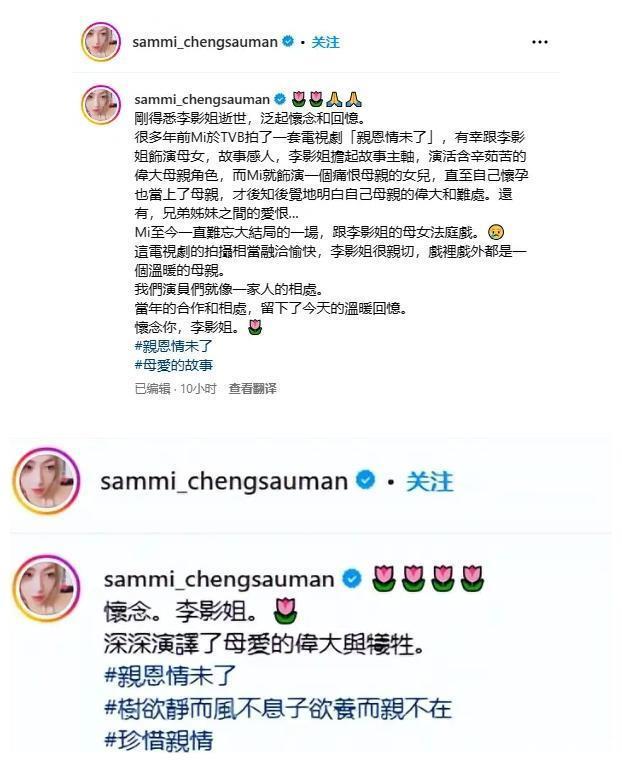Click verified badge in second caption

352,579
